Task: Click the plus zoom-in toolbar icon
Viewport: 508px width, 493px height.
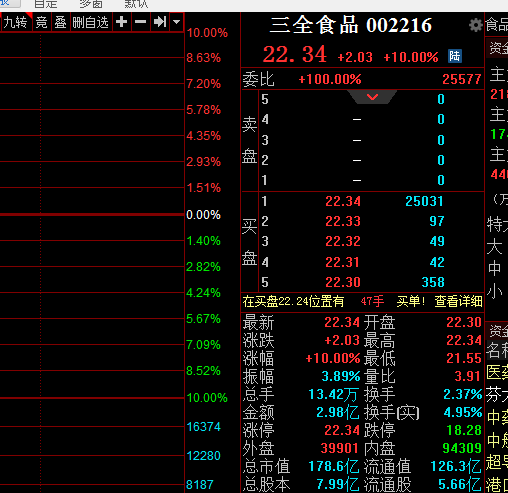Action: [122, 22]
